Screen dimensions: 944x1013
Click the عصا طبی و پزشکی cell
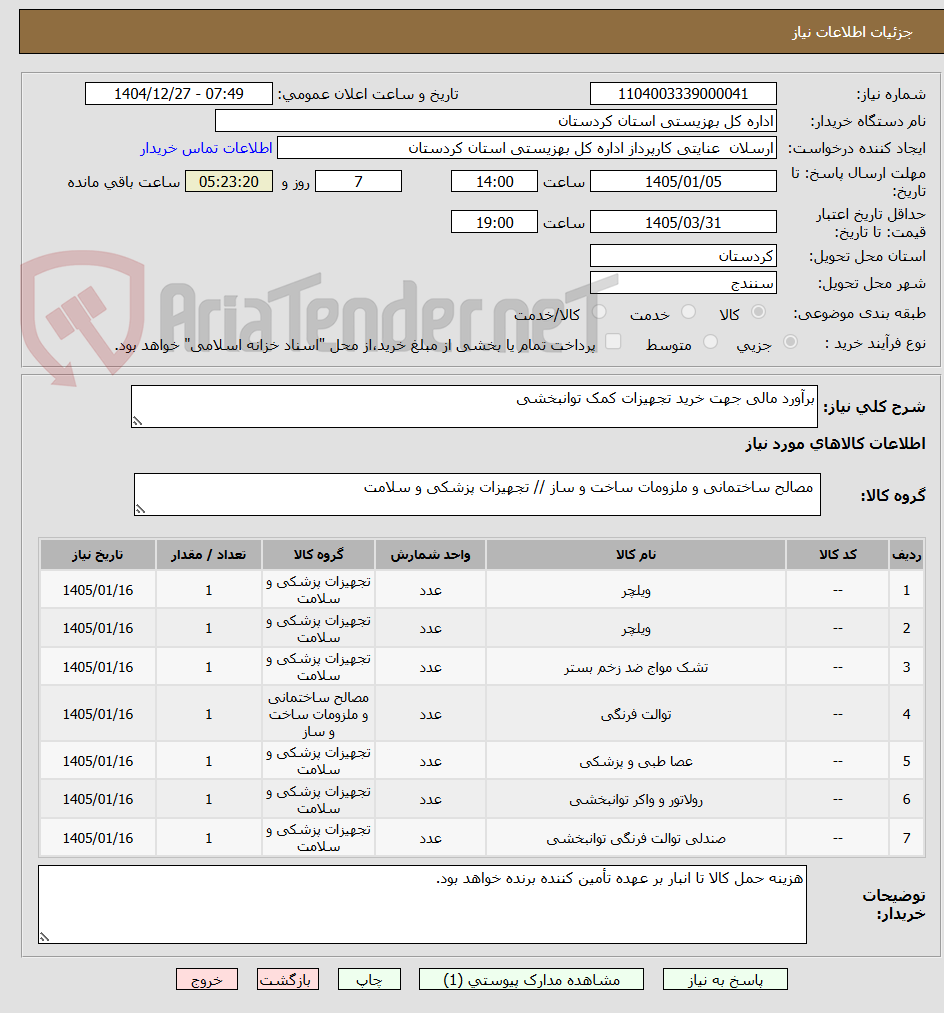(x=636, y=762)
